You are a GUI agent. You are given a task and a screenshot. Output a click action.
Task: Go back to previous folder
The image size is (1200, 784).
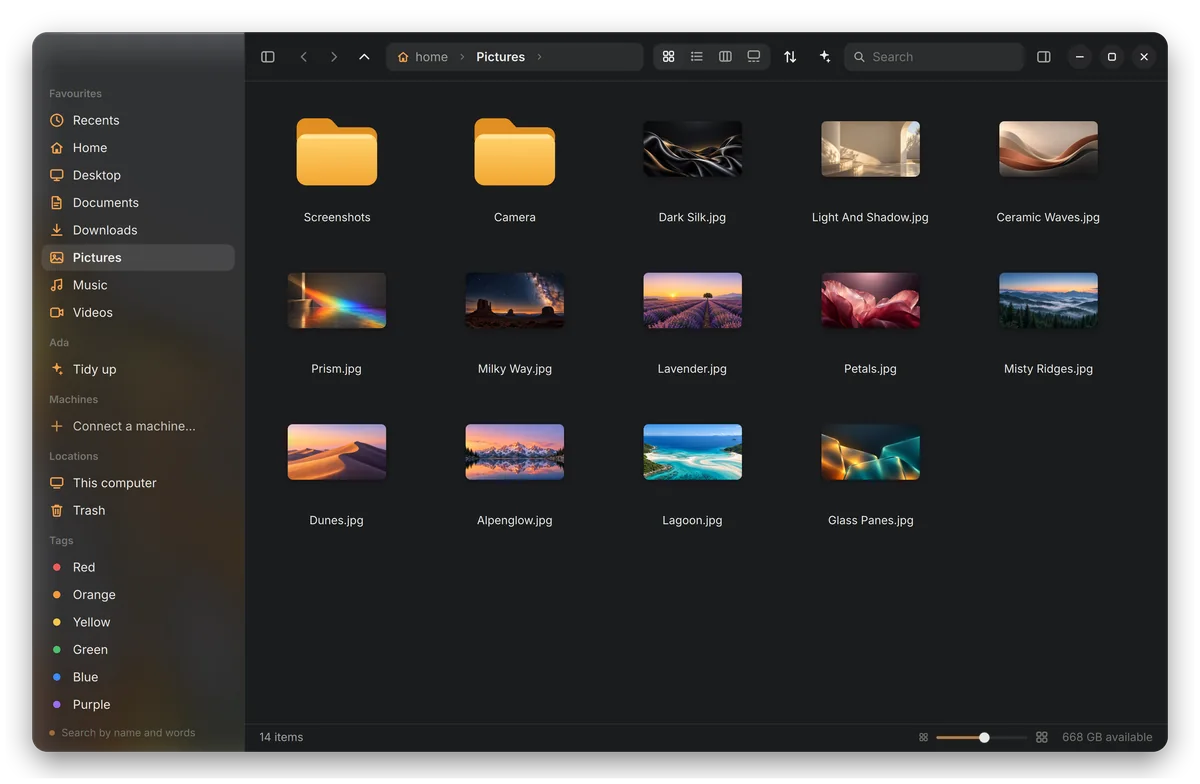[304, 57]
